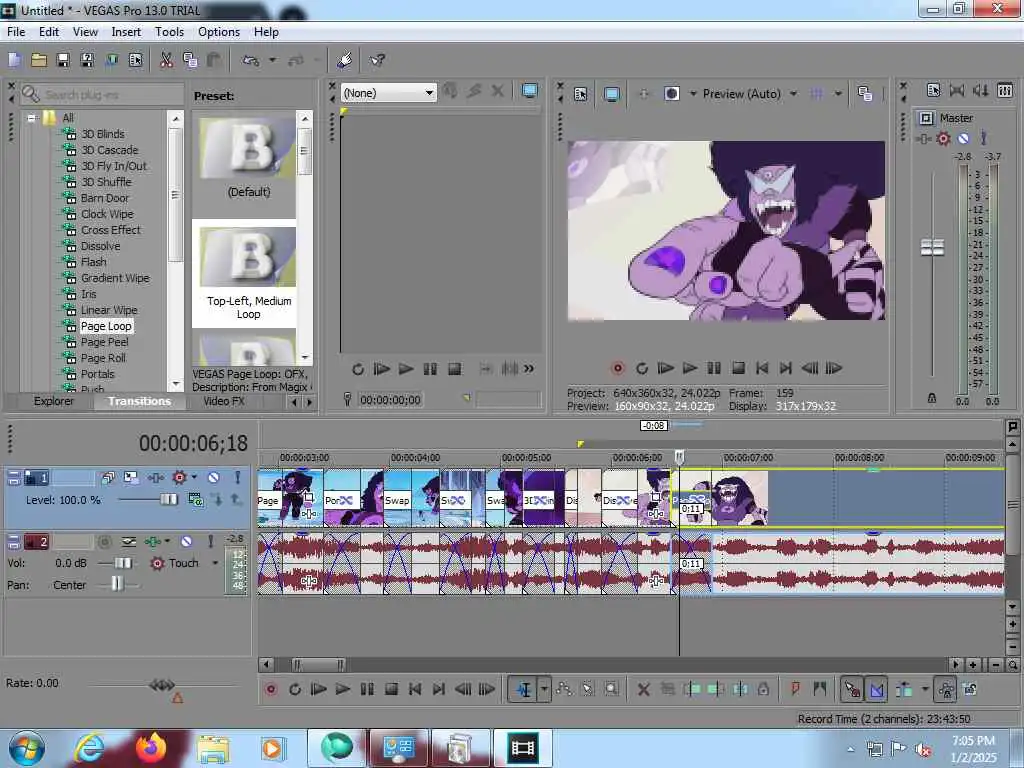Solo video track 1
The width and height of the screenshot is (1024, 768).
[x=238, y=478]
